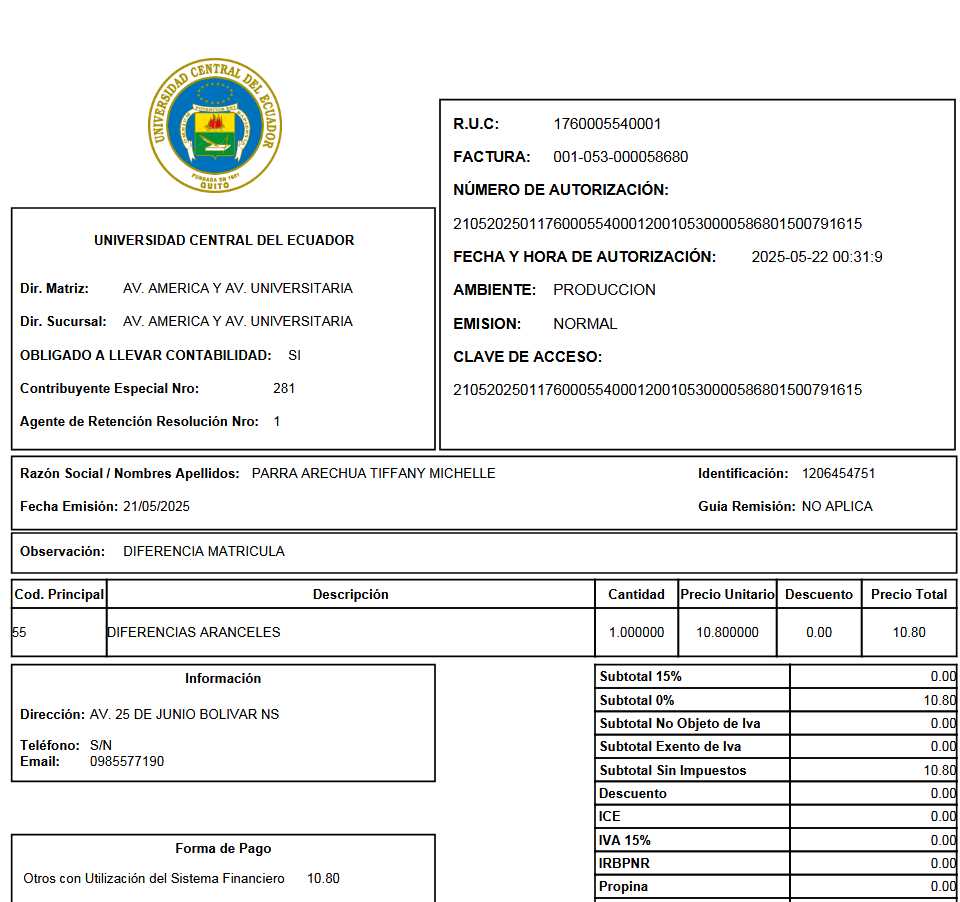Viewport: 960px width, 902px height.
Task: Select the Subtotal Sin Impuestos amount 10.80
Action: point(940,770)
